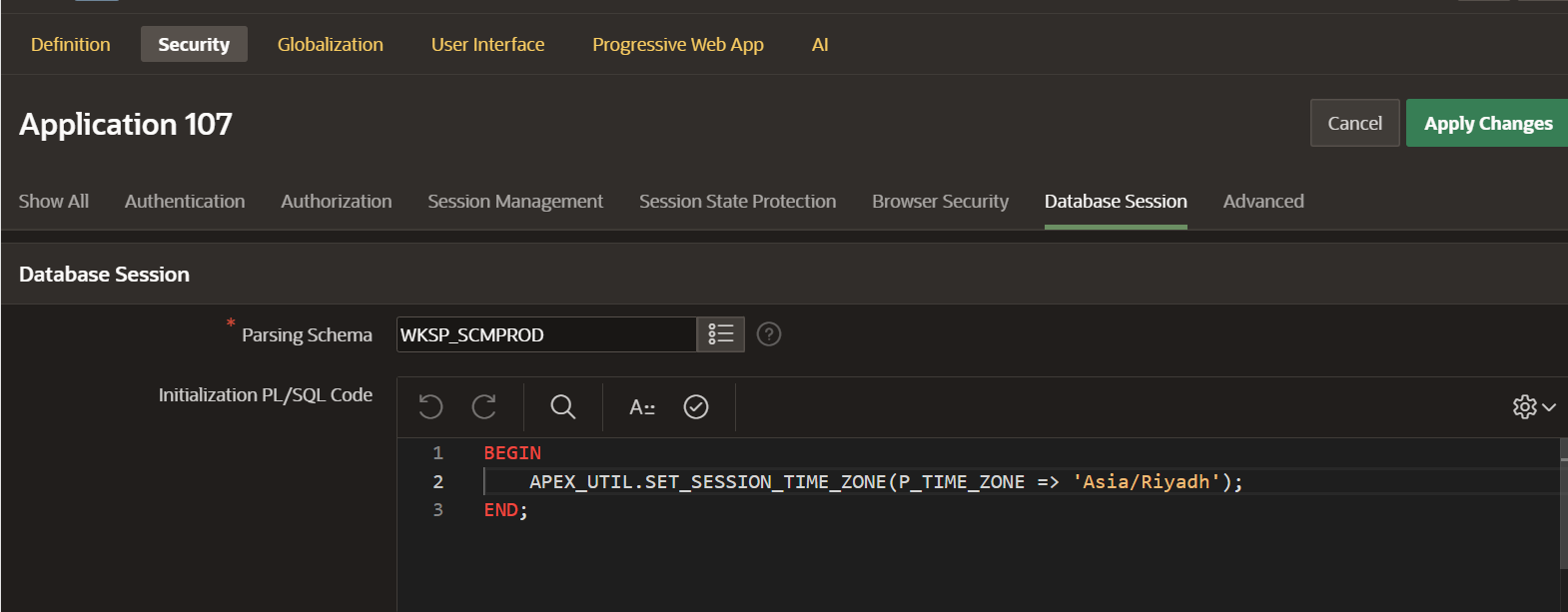Open the Progressive Web App tab
The width and height of the screenshot is (1568, 612).
[x=677, y=45]
